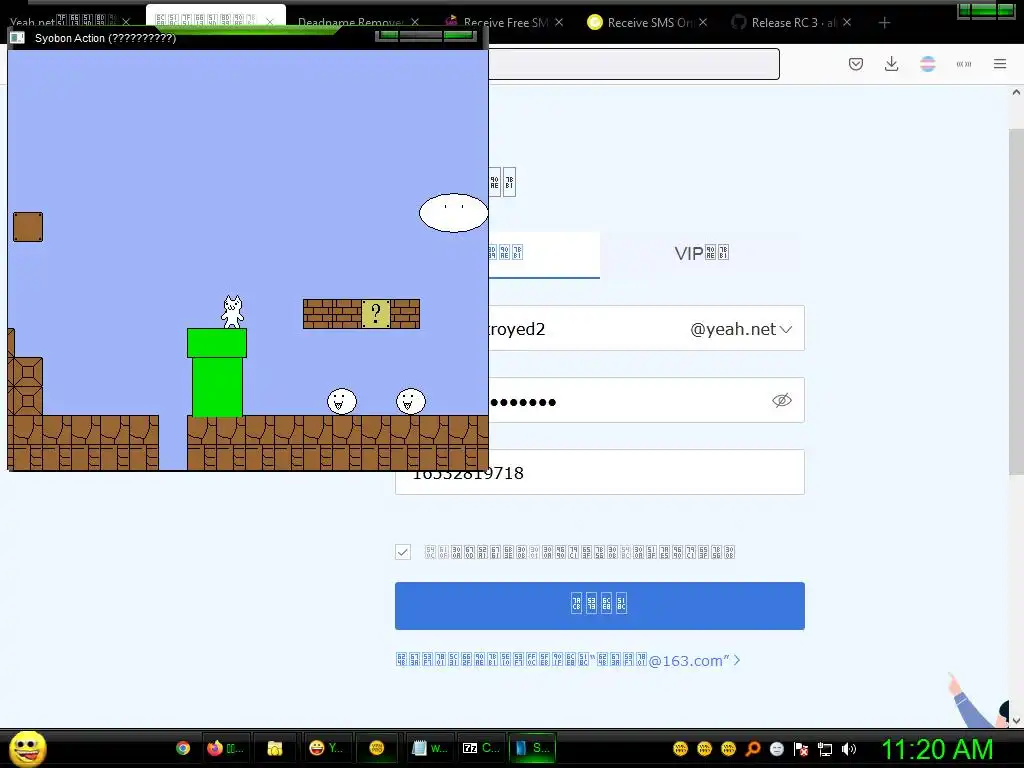
Task: Click the flag notification tray icon
Action: (x=801, y=749)
